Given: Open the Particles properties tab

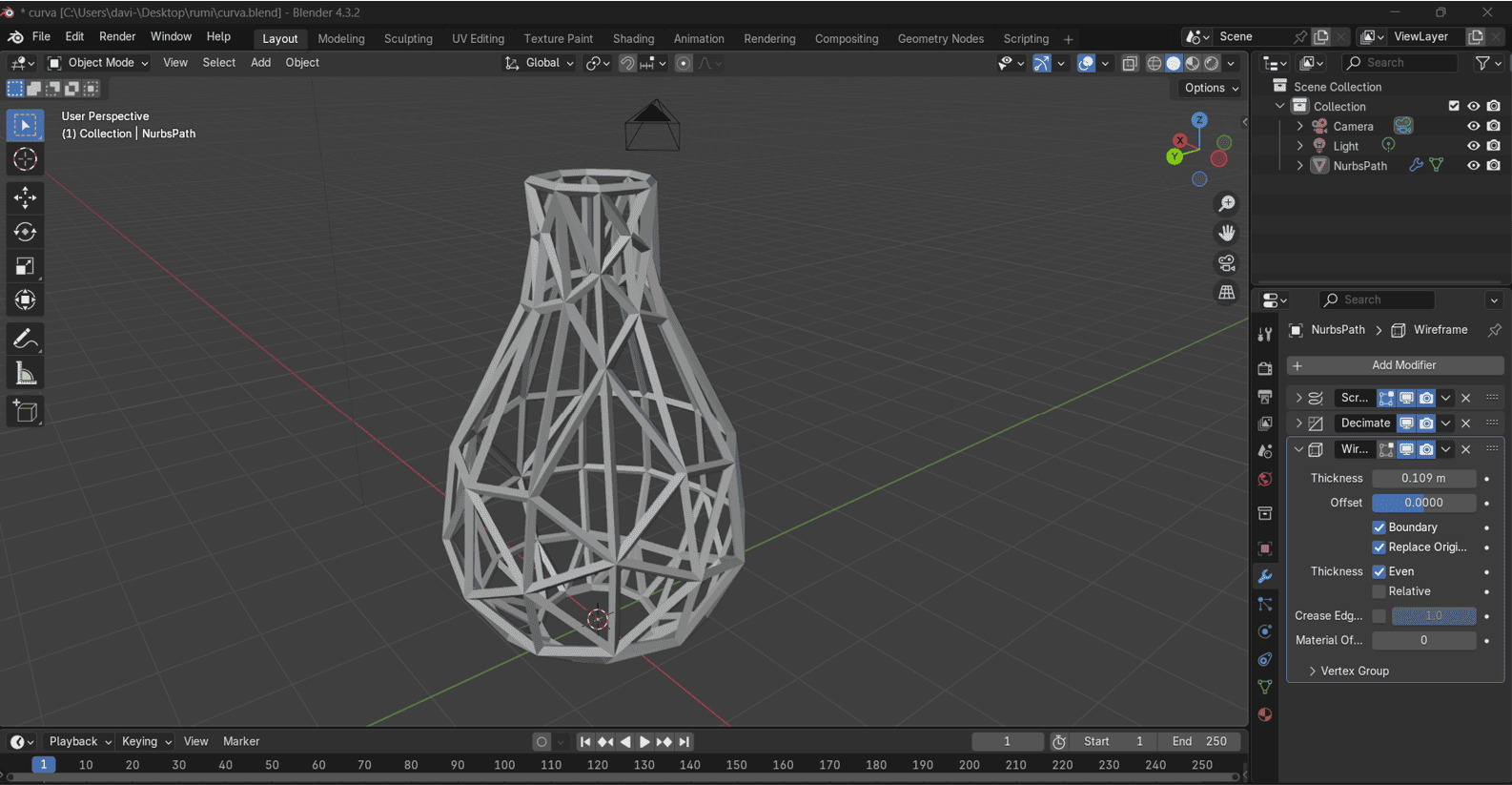Looking at the screenshot, I should pos(1265,604).
